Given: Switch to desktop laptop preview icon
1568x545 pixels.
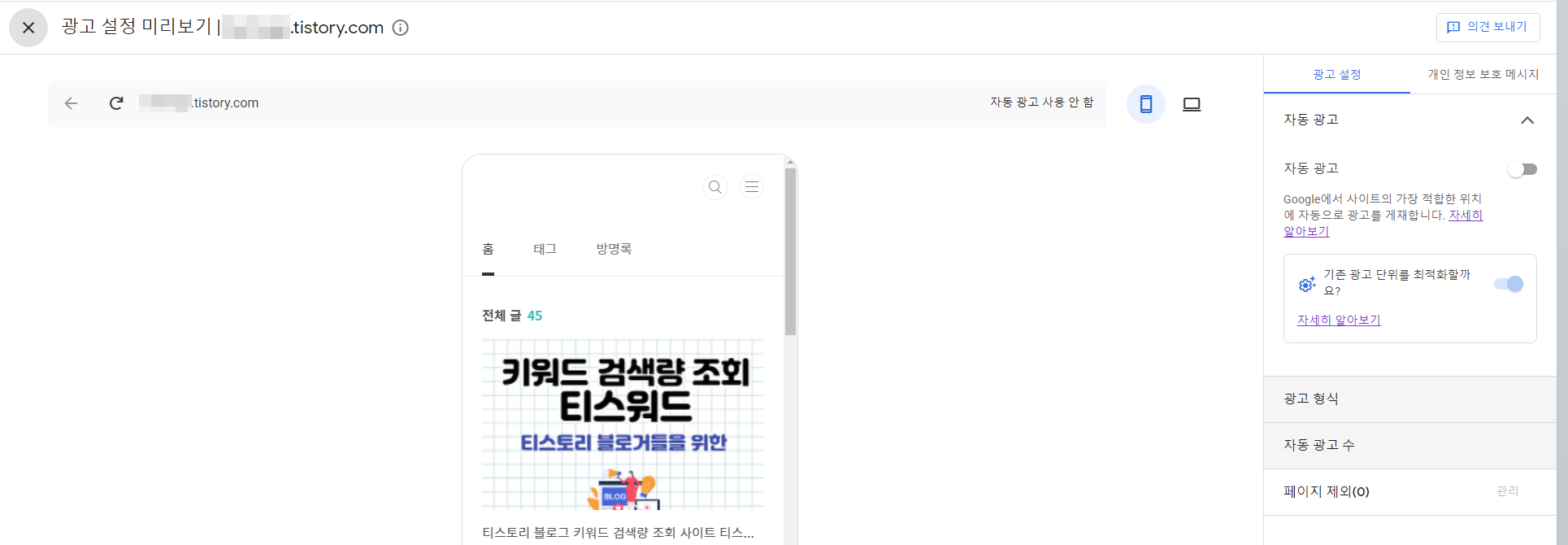Looking at the screenshot, I should 1192,104.
